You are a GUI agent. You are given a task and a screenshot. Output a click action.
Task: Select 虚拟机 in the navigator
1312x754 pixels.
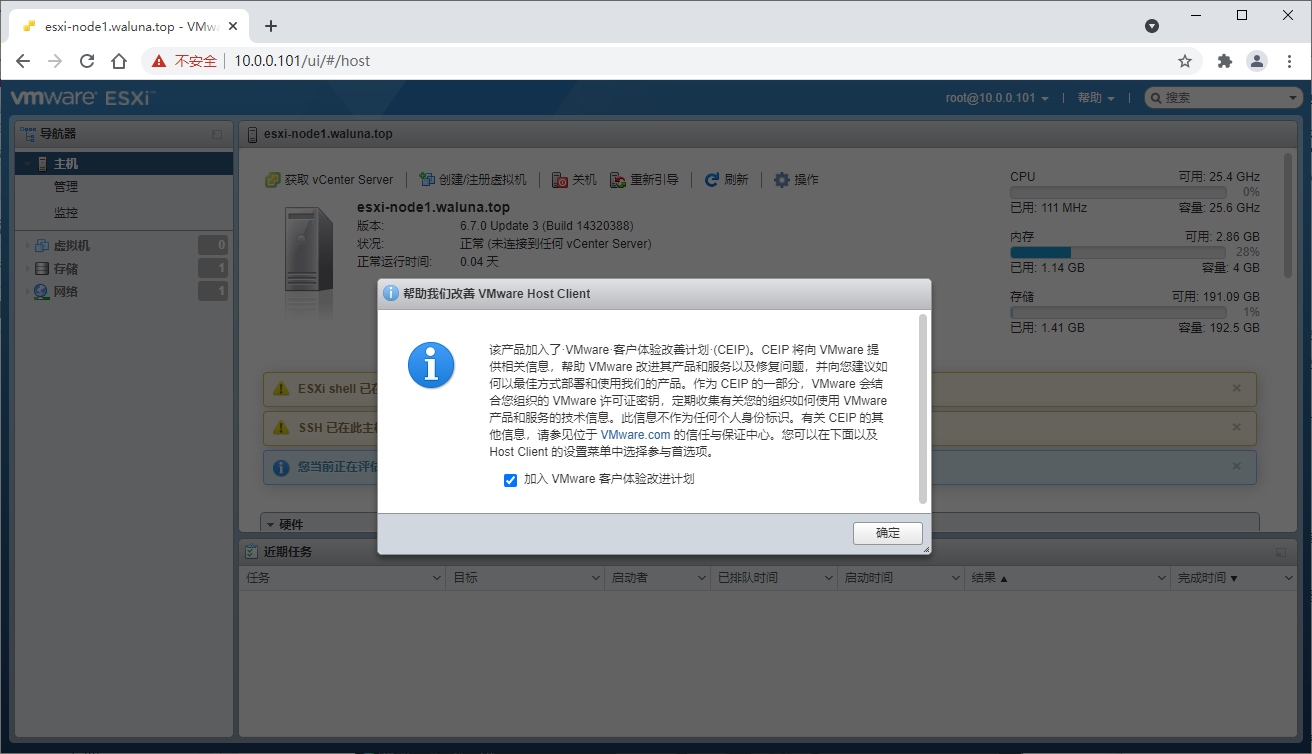[x=71, y=245]
